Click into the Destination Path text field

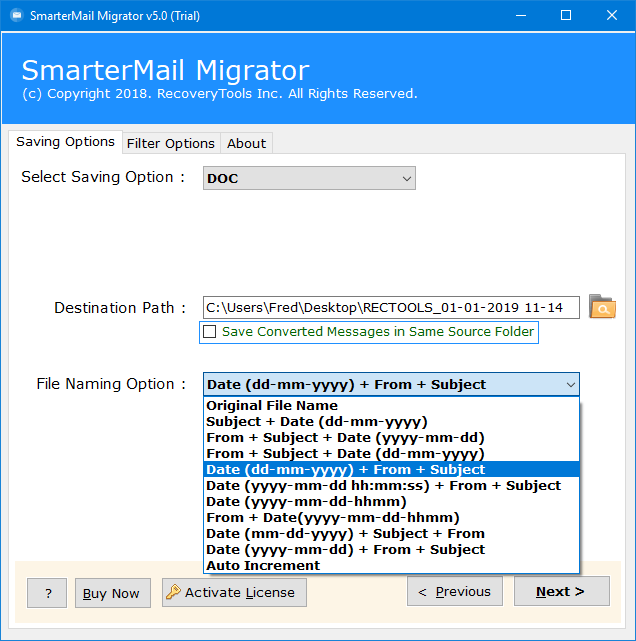[391, 307]
